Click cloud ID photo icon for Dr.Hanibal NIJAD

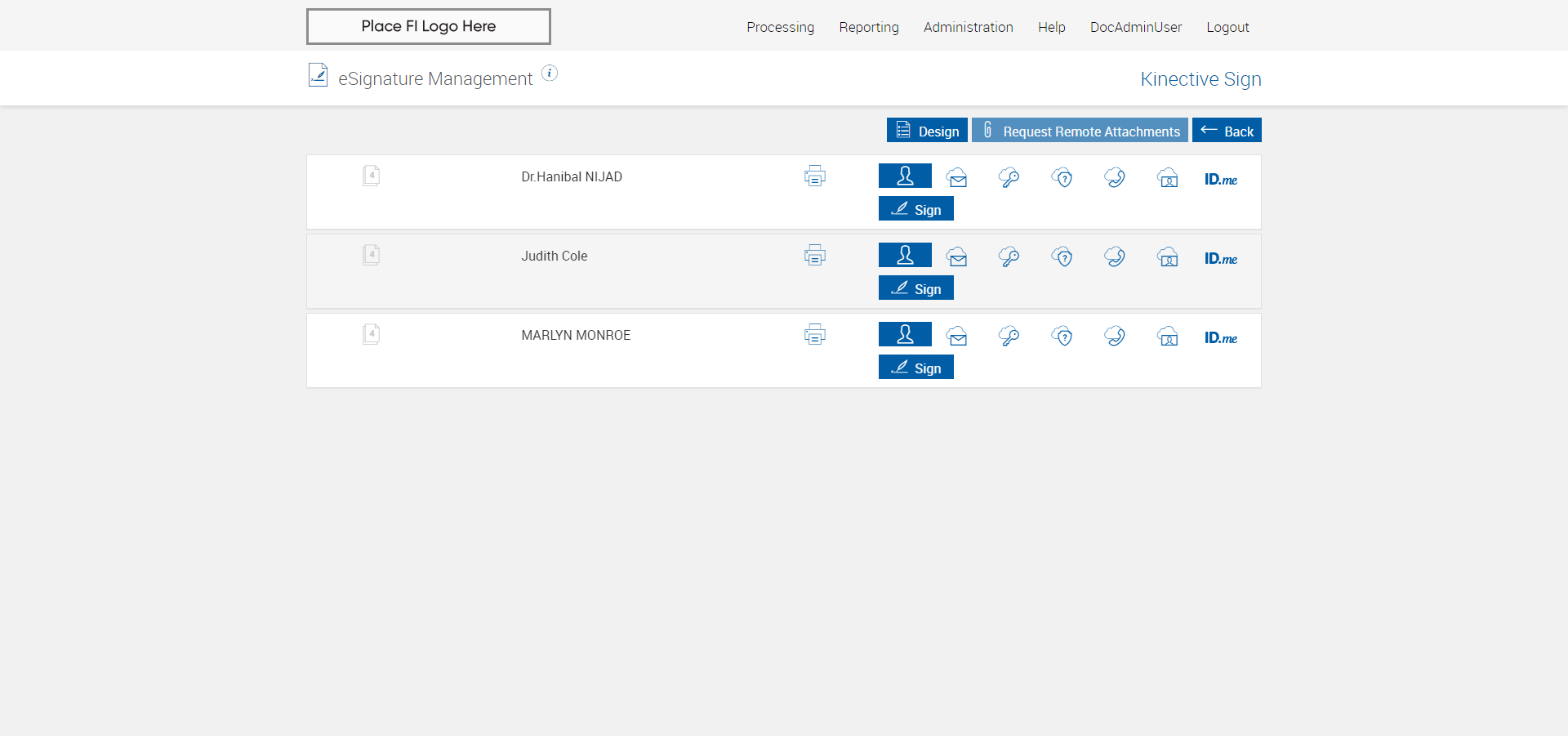[x=1168, y=177]
